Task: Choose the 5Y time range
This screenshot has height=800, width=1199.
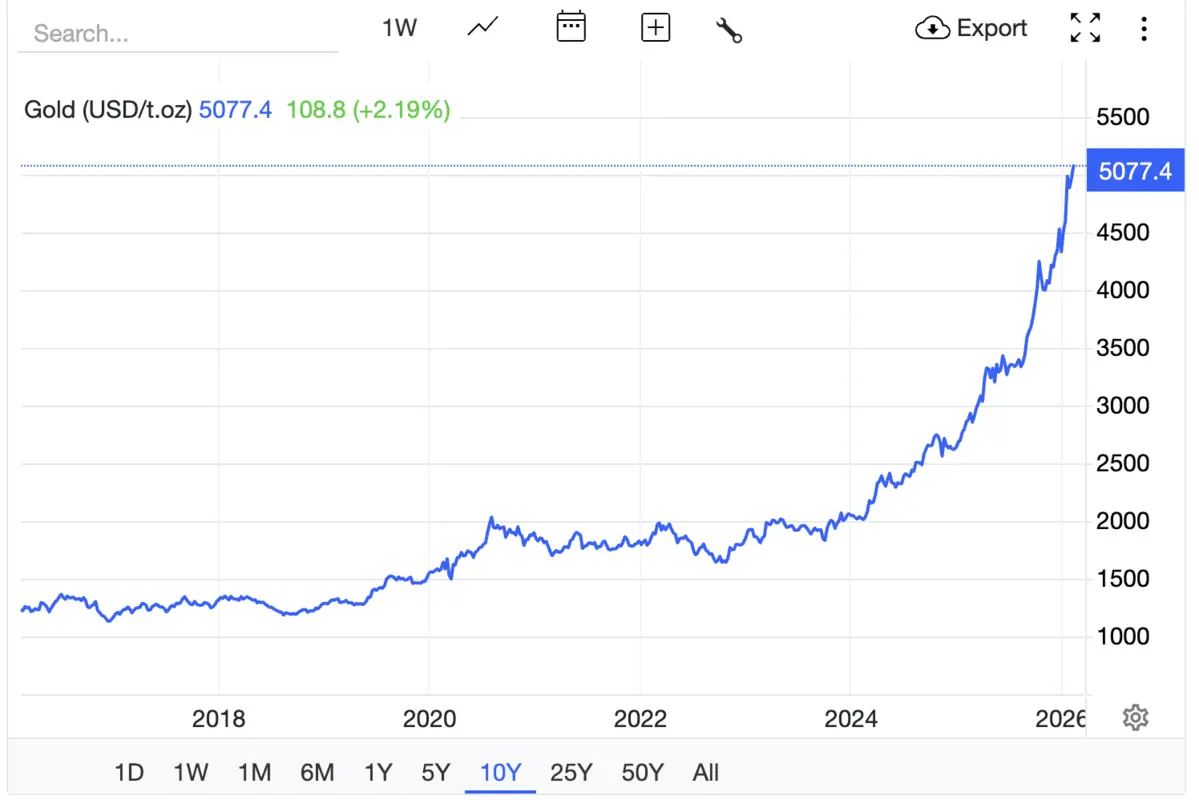Action: pyautogui.click(x=436, y=772)
